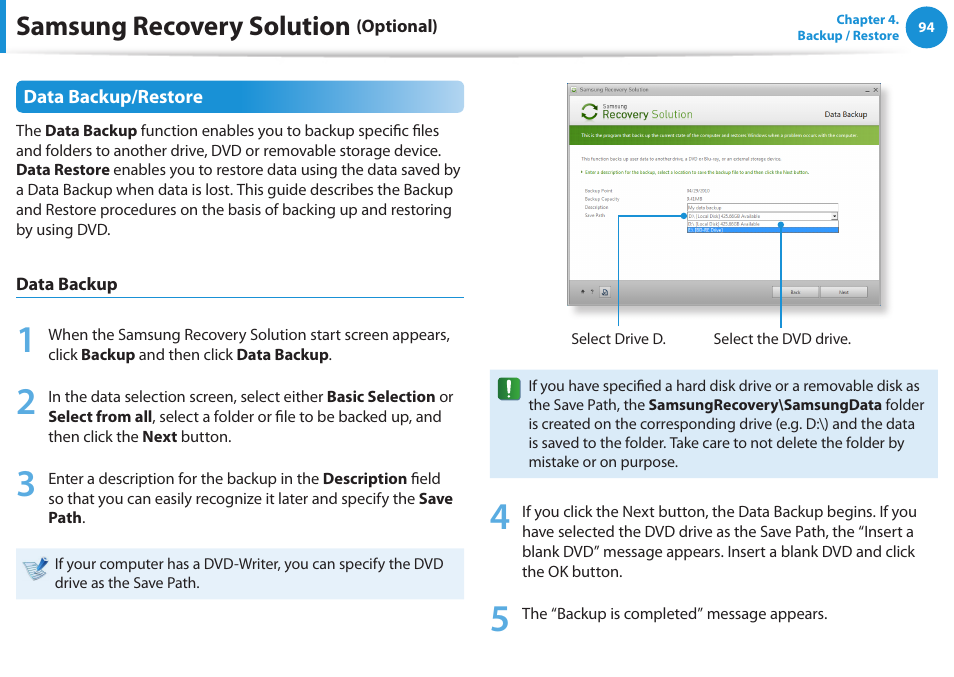
Task: Close the Samsung Recovery Solution dialog
Action: pyautogui.click(x=876, y=90)
